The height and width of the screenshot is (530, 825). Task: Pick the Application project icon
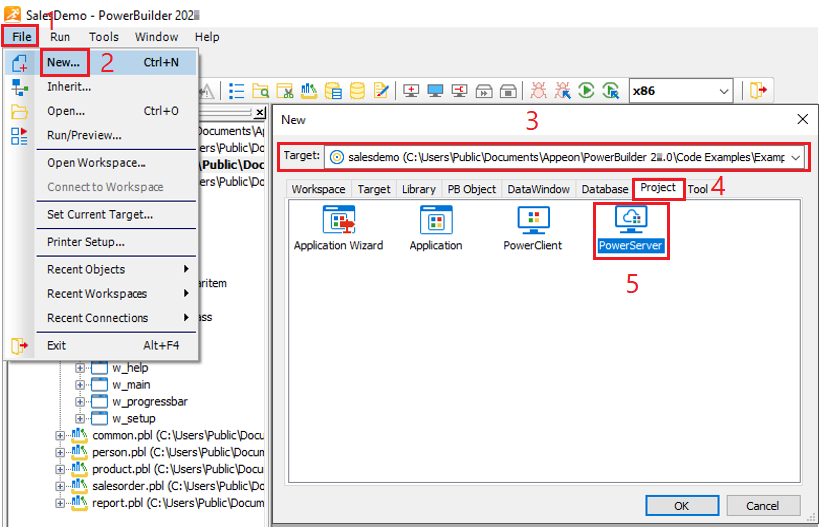pos(436,229)
